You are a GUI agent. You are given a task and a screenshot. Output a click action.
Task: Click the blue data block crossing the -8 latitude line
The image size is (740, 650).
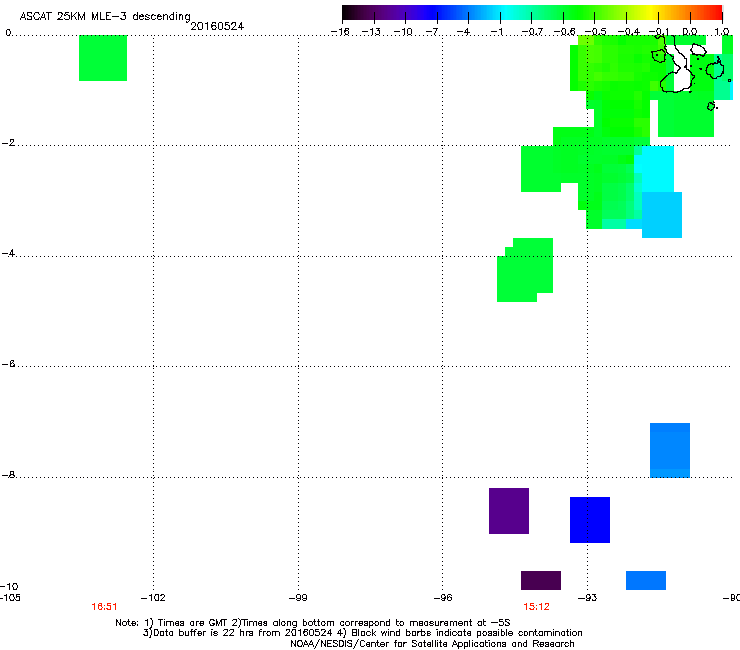tap(670, 450)
